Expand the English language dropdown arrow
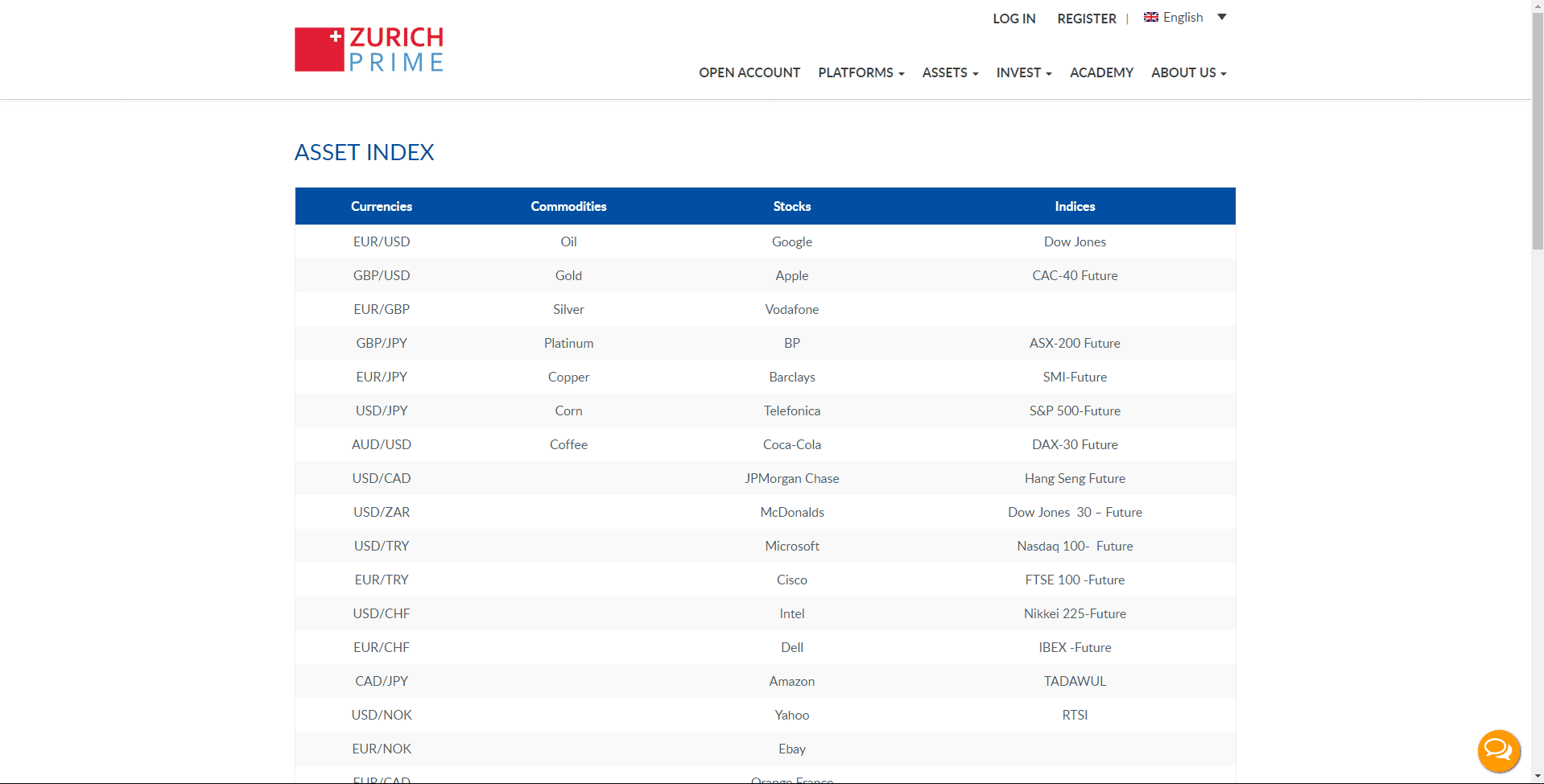 (1222, 17)
